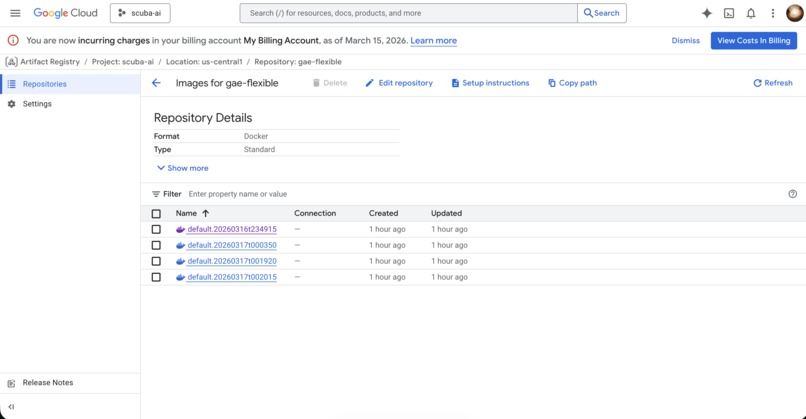Sort by the Name column header
Screen dimensions: 806x419
pyautogui.click(x=186, y=213)
